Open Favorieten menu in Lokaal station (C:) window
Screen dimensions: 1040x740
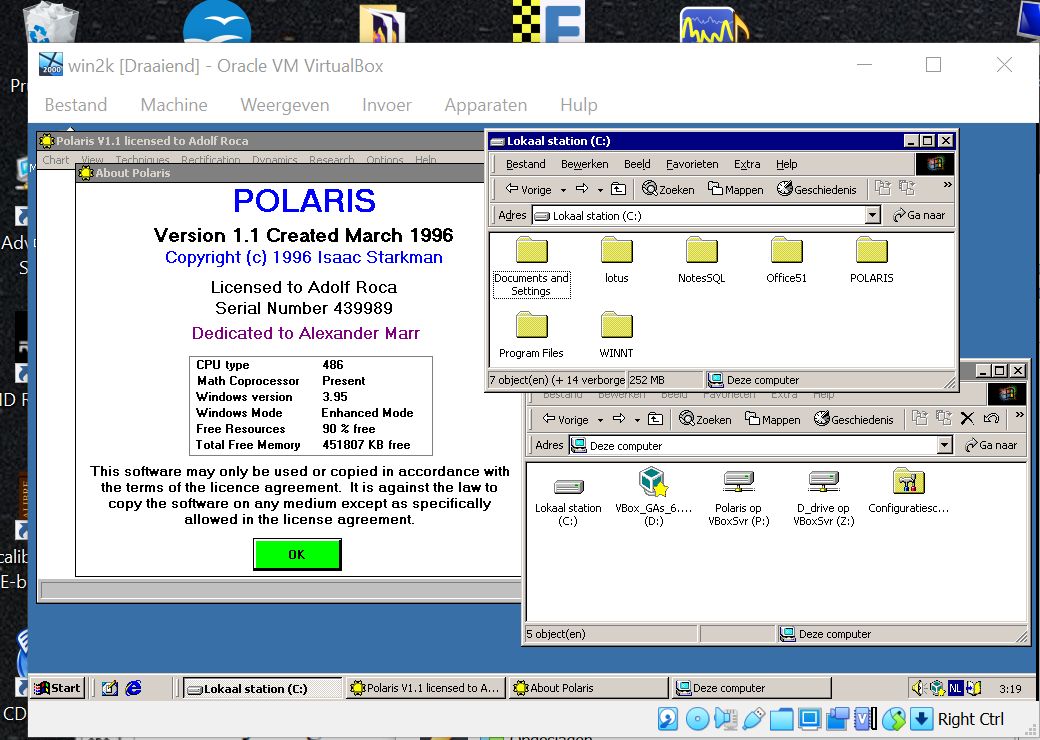692,164
